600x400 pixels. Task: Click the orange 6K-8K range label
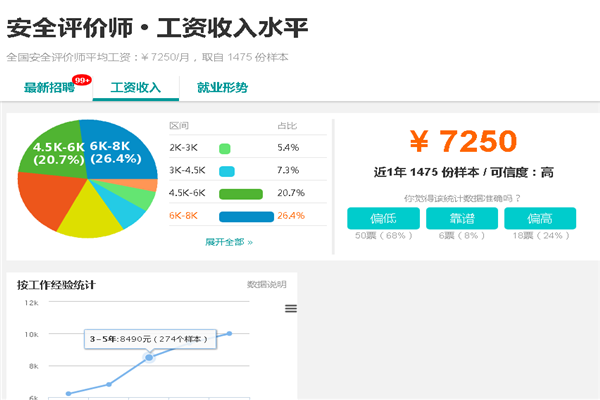click(183, 216)
